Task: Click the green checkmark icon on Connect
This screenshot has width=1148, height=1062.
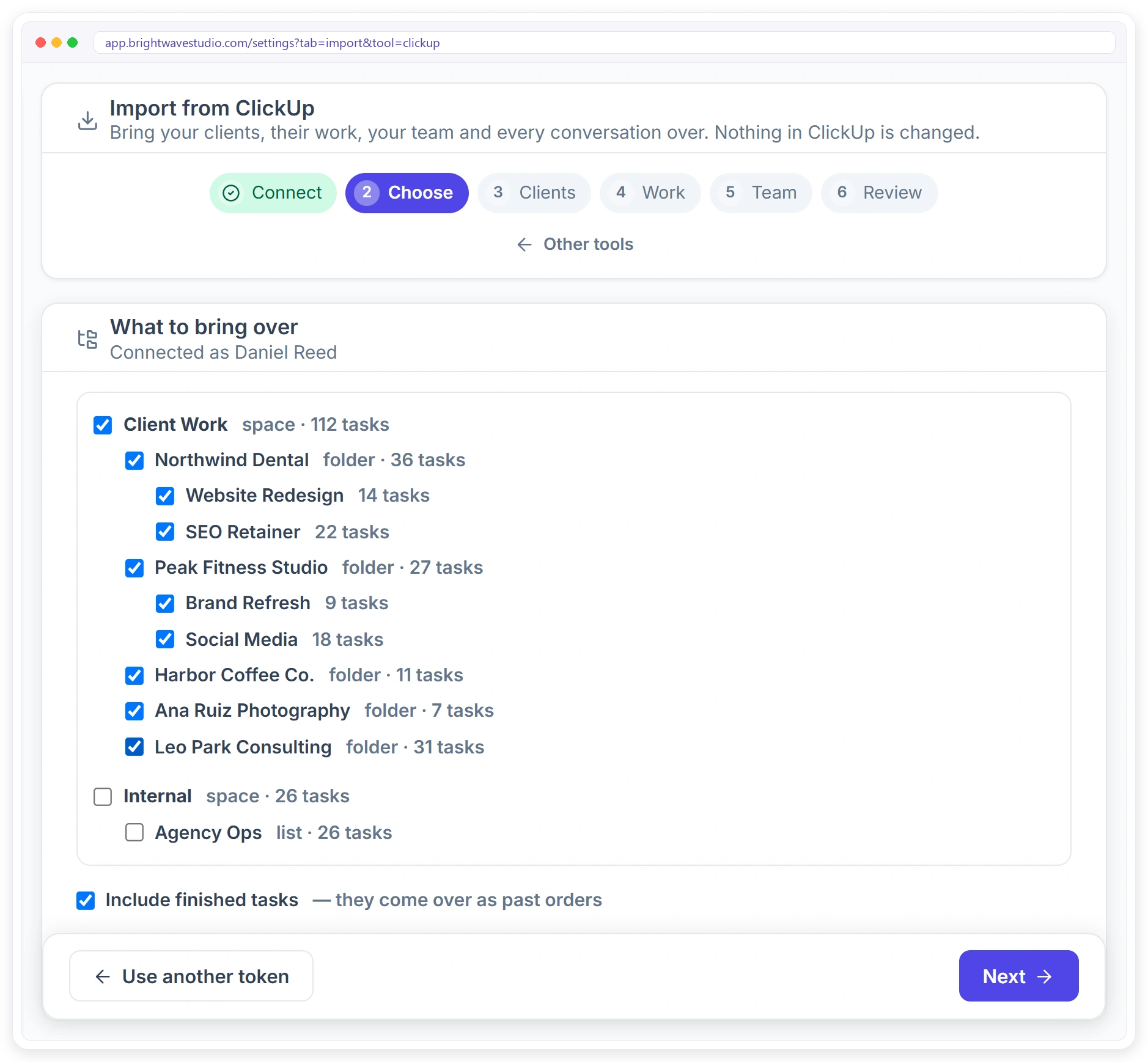Action: (x=231, y=193)
